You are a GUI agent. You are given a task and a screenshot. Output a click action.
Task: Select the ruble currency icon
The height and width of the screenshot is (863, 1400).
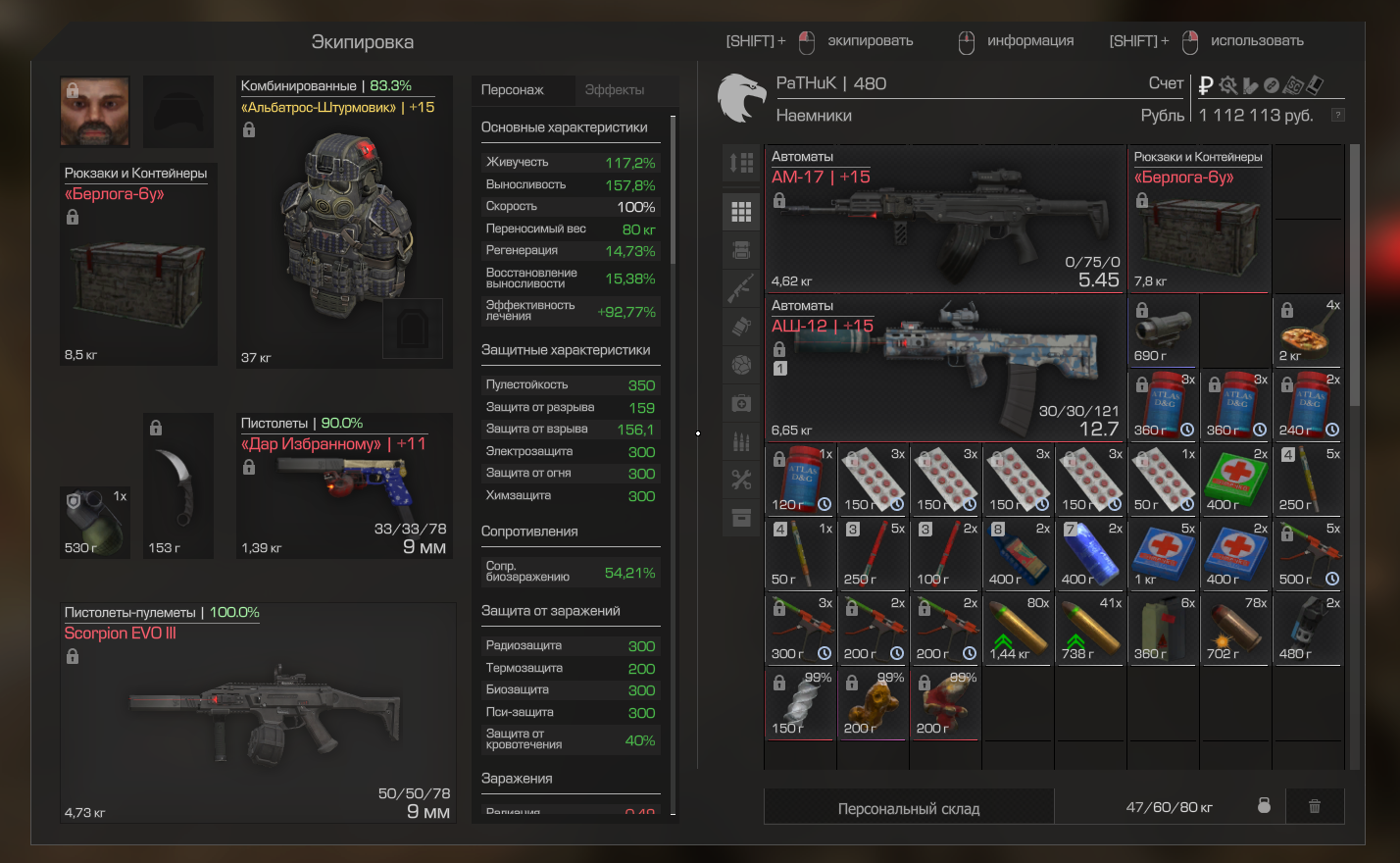point(1206,85)
